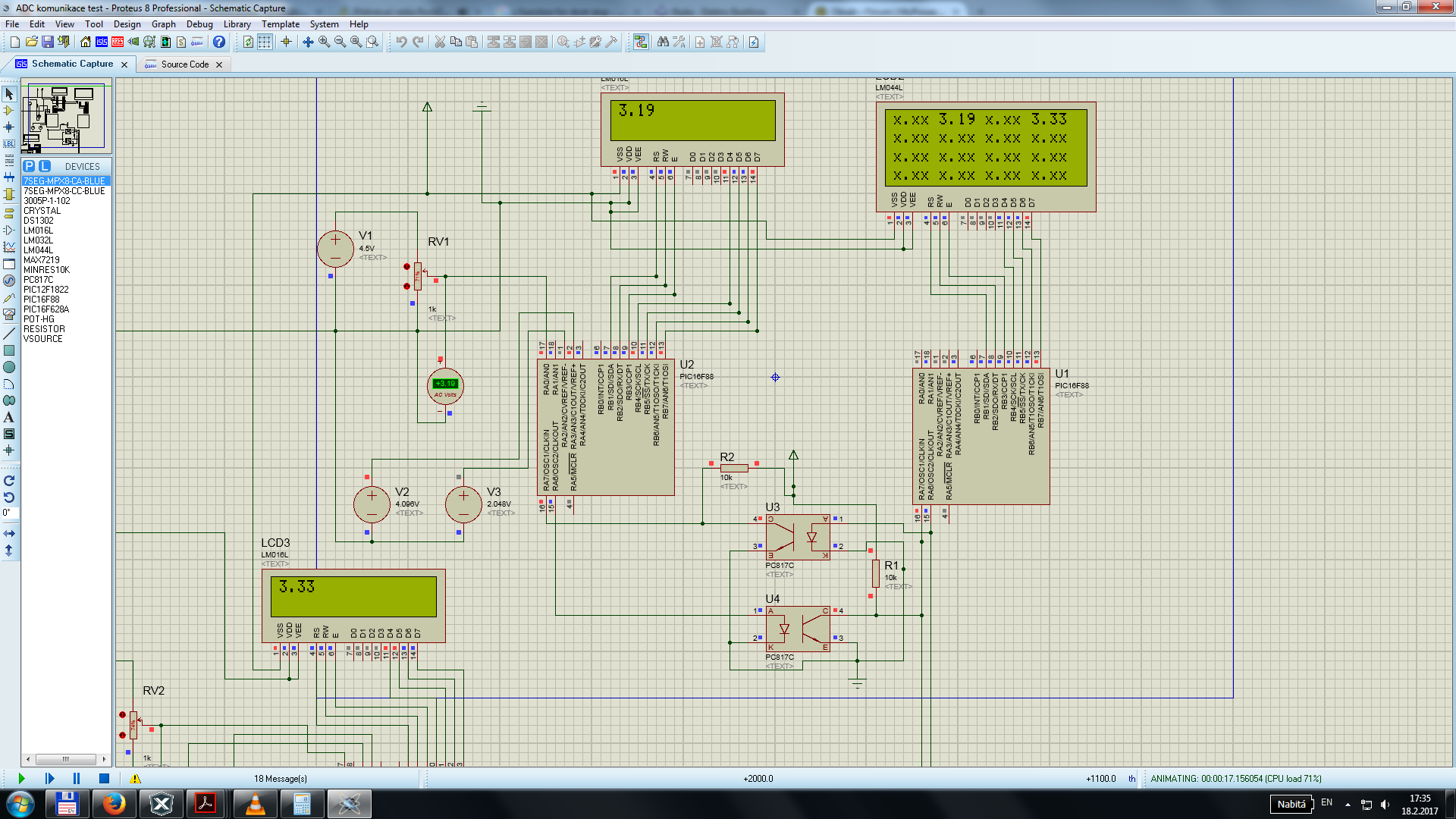The image size is (1456, 819).
Task: Open the ARES PCB Layout toolbar icon
Action: click(118, 42)
